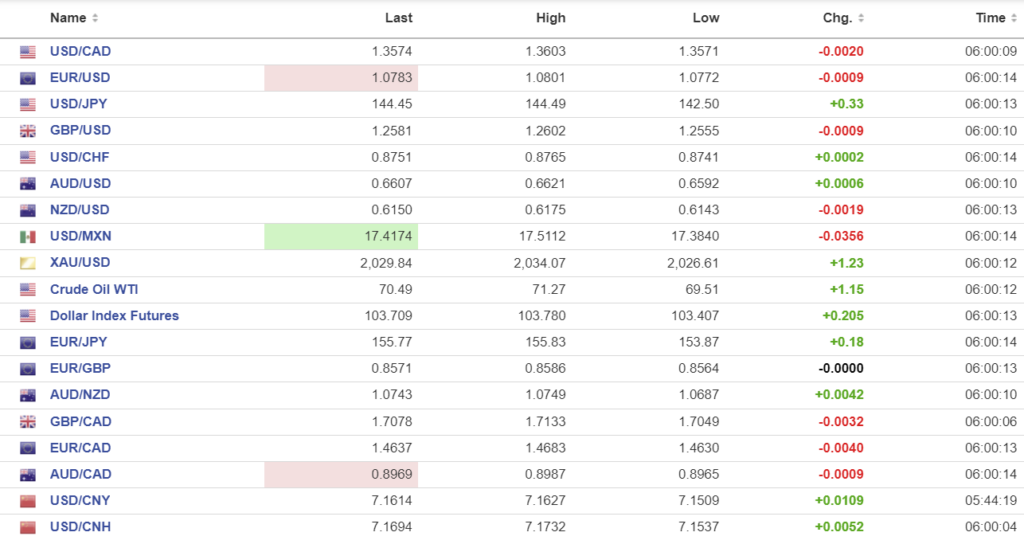Click the flag icon beside Crude Oil WTI
Screen dimensions: 1024x540
(28, 290)
